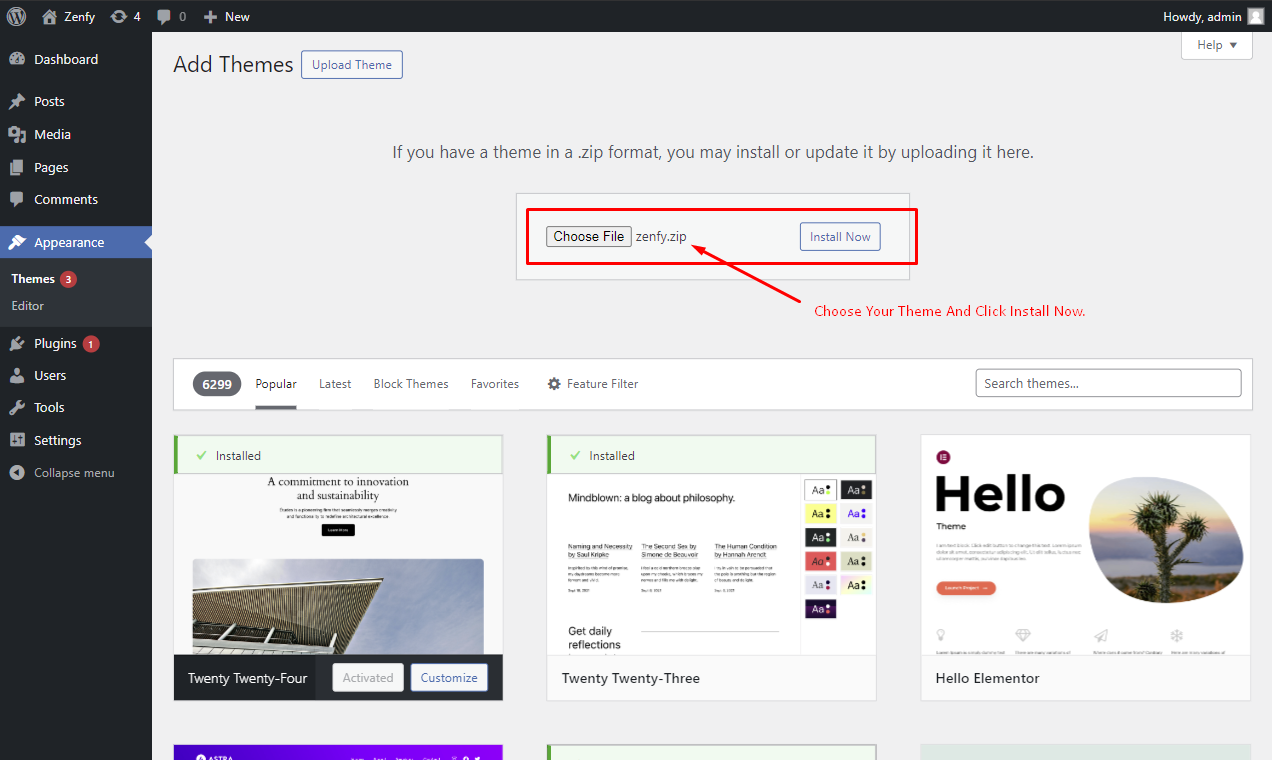The image size is (1272, 760).
Task: Click the Astra theme preview
Action: pyautogui.click(x=338, y=752)
